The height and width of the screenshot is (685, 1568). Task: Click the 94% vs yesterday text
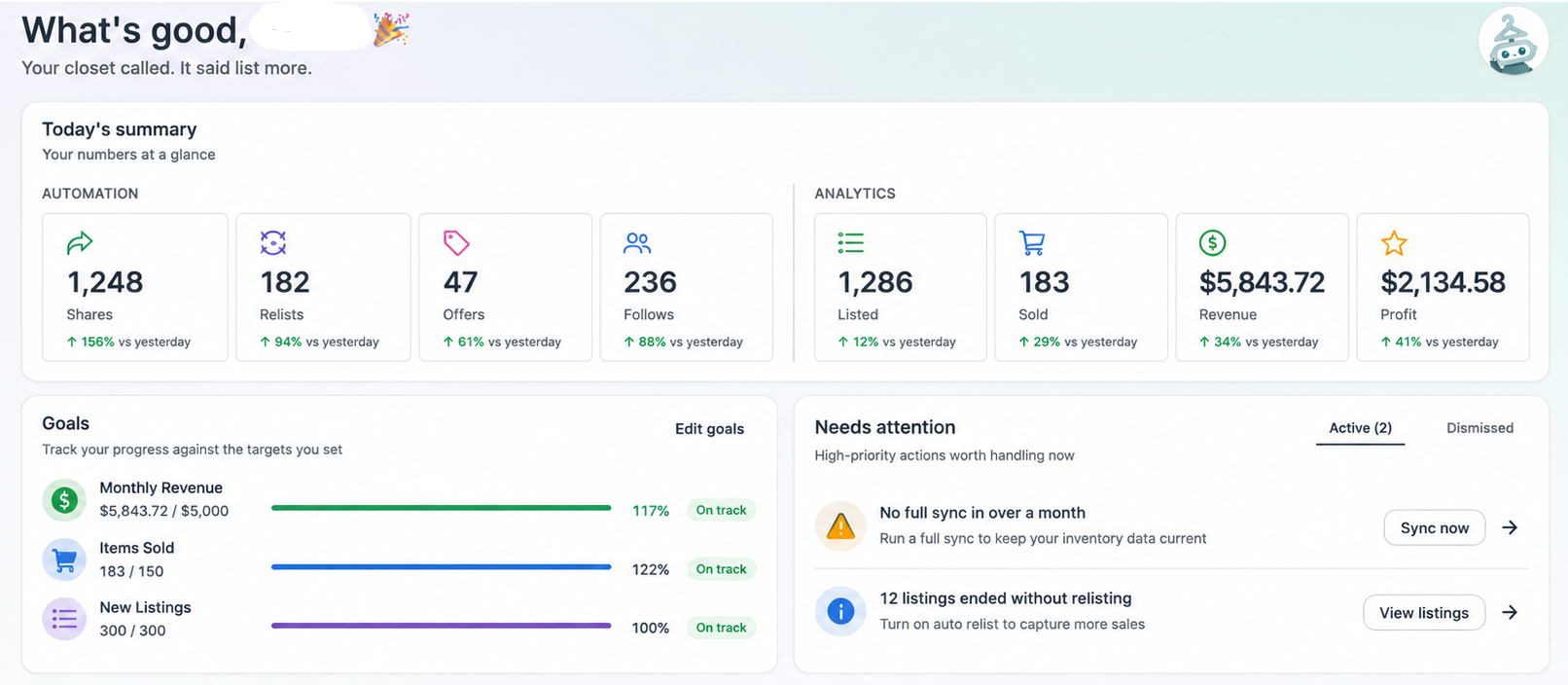(x=319, y=342)
